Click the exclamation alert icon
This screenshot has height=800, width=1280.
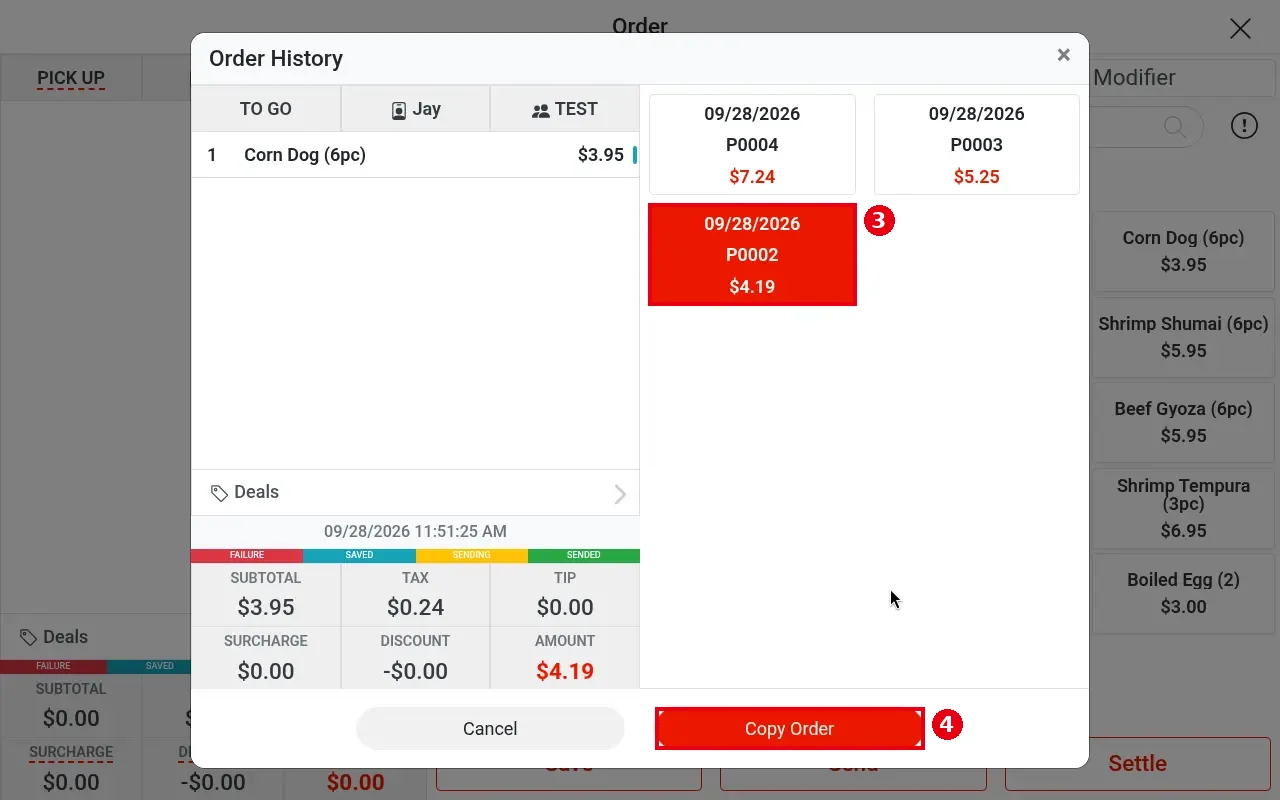click(1244, 126)
